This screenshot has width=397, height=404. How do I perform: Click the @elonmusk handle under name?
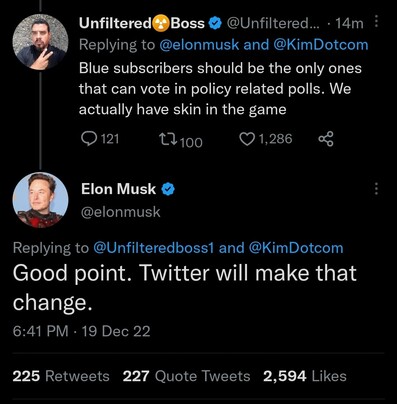tap(121, 212)
